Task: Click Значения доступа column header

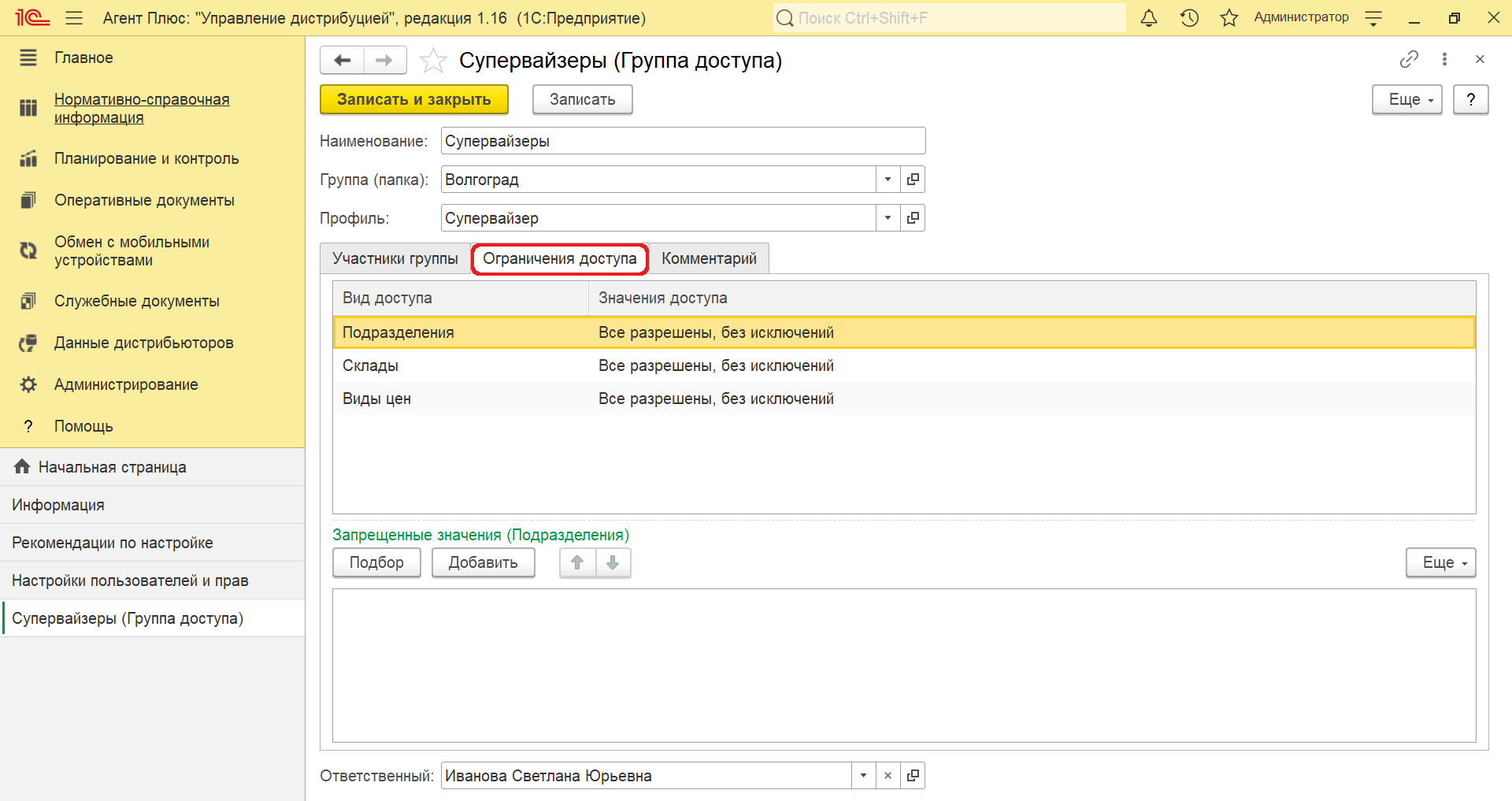Action: pyautogui.click(x=1032, y=298)
